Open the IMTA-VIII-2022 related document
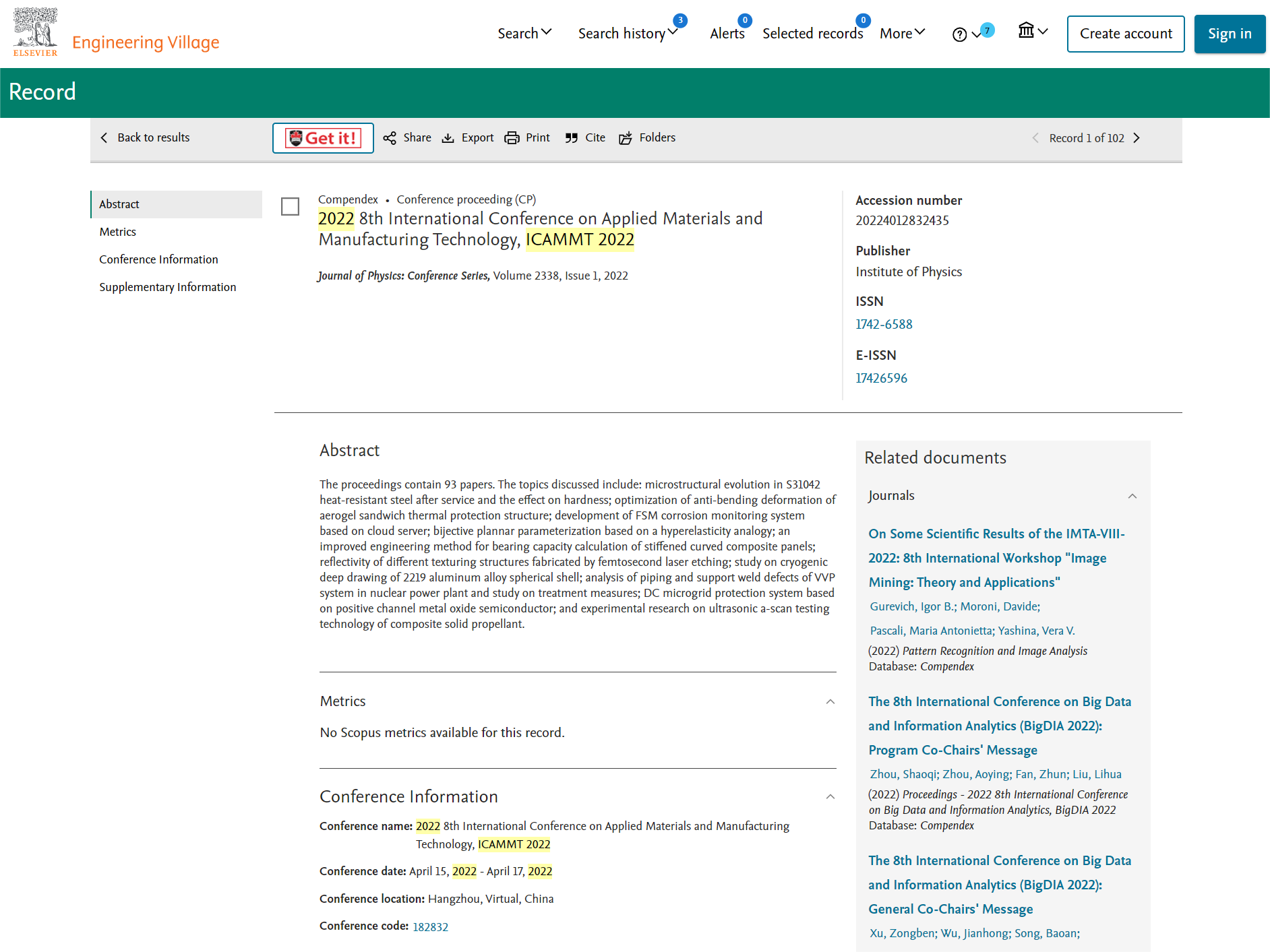Image resolution: width=1270 pixels, height=952 pixels. pyautogui.click(x=996, y=558)
